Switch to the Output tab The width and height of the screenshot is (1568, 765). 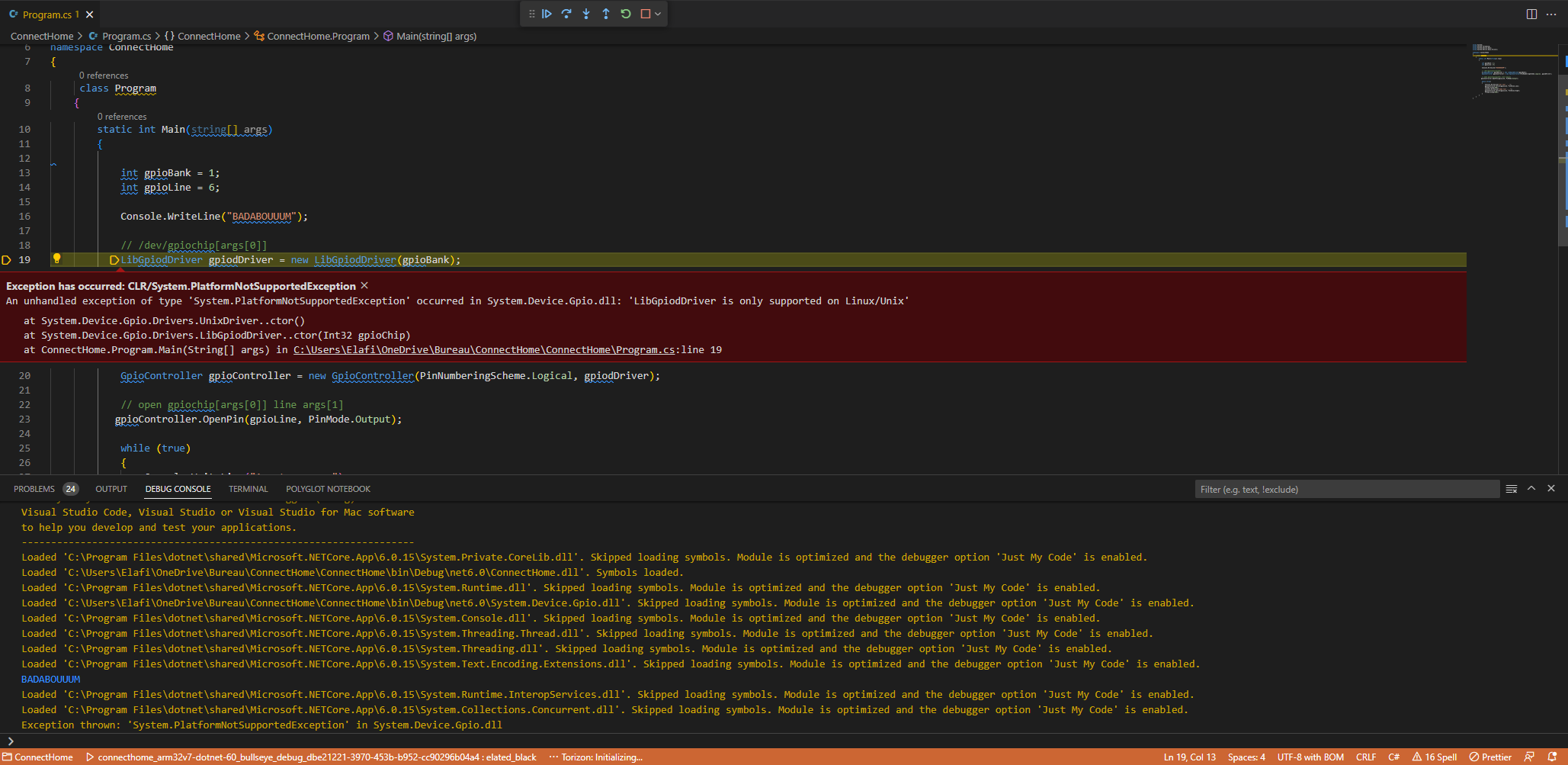point(111,489)
